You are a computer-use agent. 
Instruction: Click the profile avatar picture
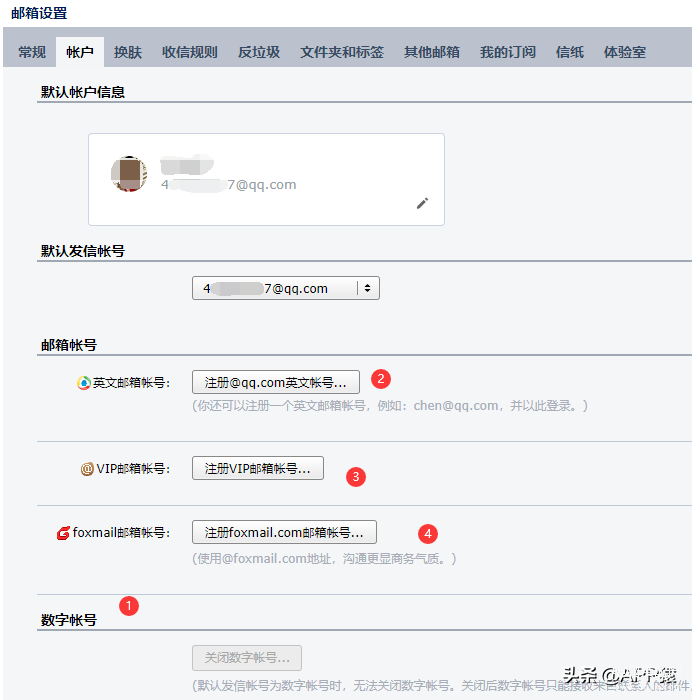pyautogui.click(x=129, y=174)
